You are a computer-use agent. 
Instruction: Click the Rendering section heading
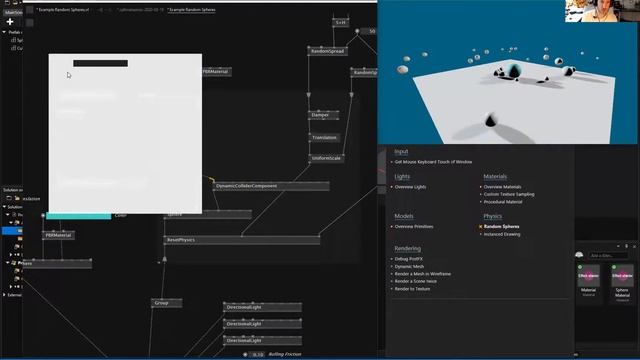click(407, 249)
